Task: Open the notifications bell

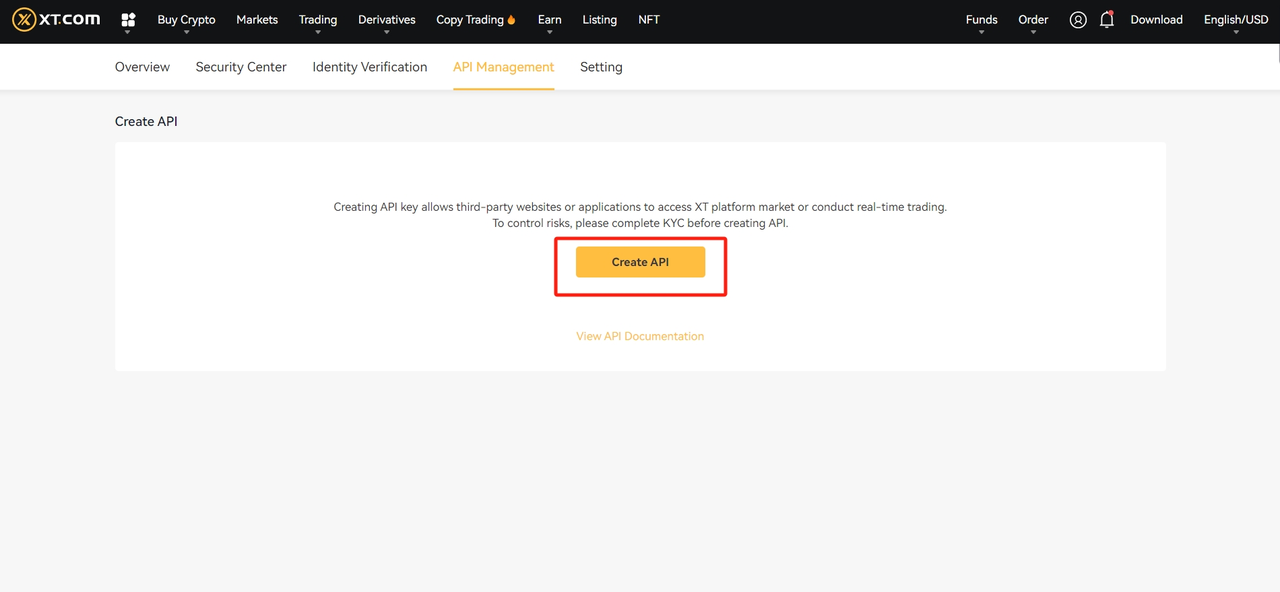Action: pyautogui.click(x=1106, y=20)
